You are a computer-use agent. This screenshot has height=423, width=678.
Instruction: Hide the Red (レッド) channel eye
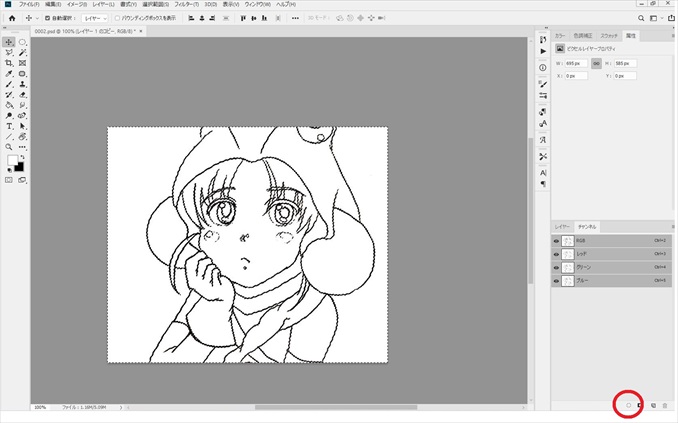556,254
